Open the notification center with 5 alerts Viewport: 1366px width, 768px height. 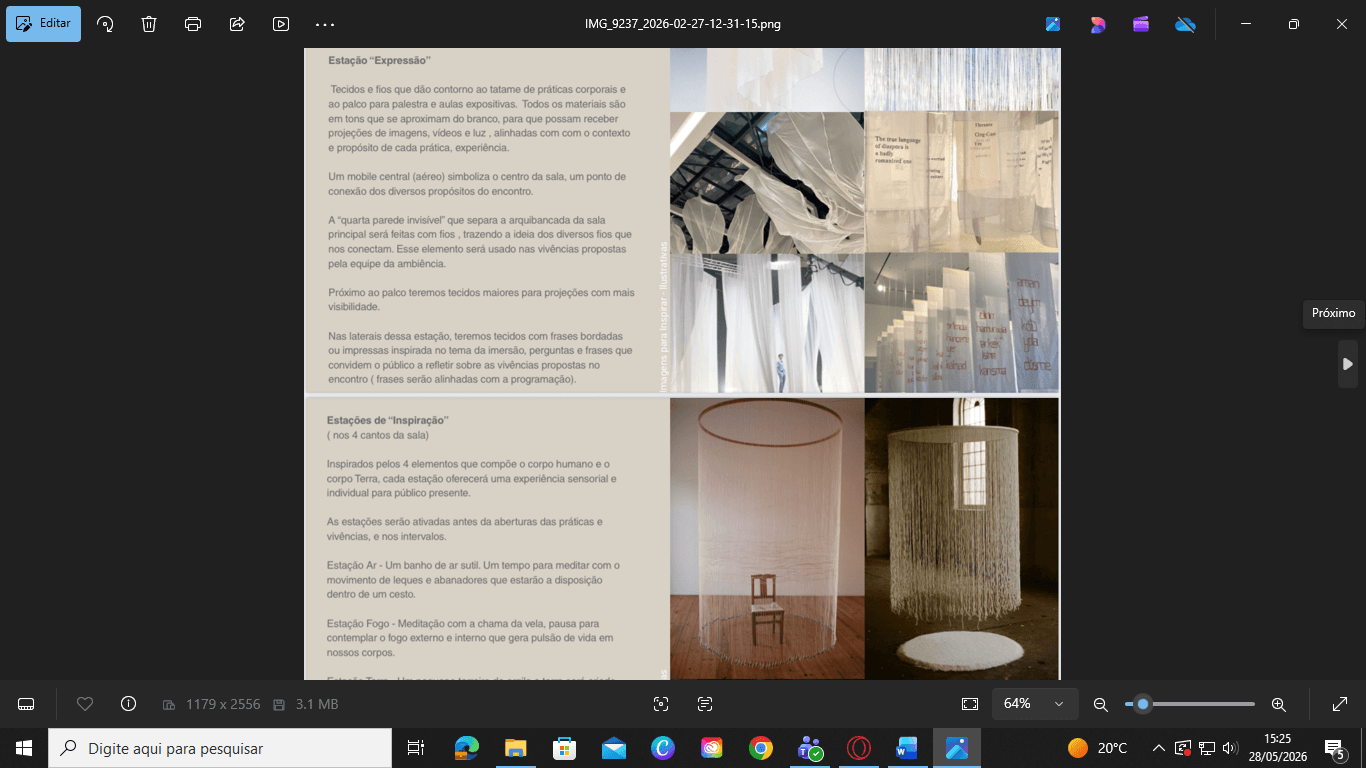[x=1334, y=748]
